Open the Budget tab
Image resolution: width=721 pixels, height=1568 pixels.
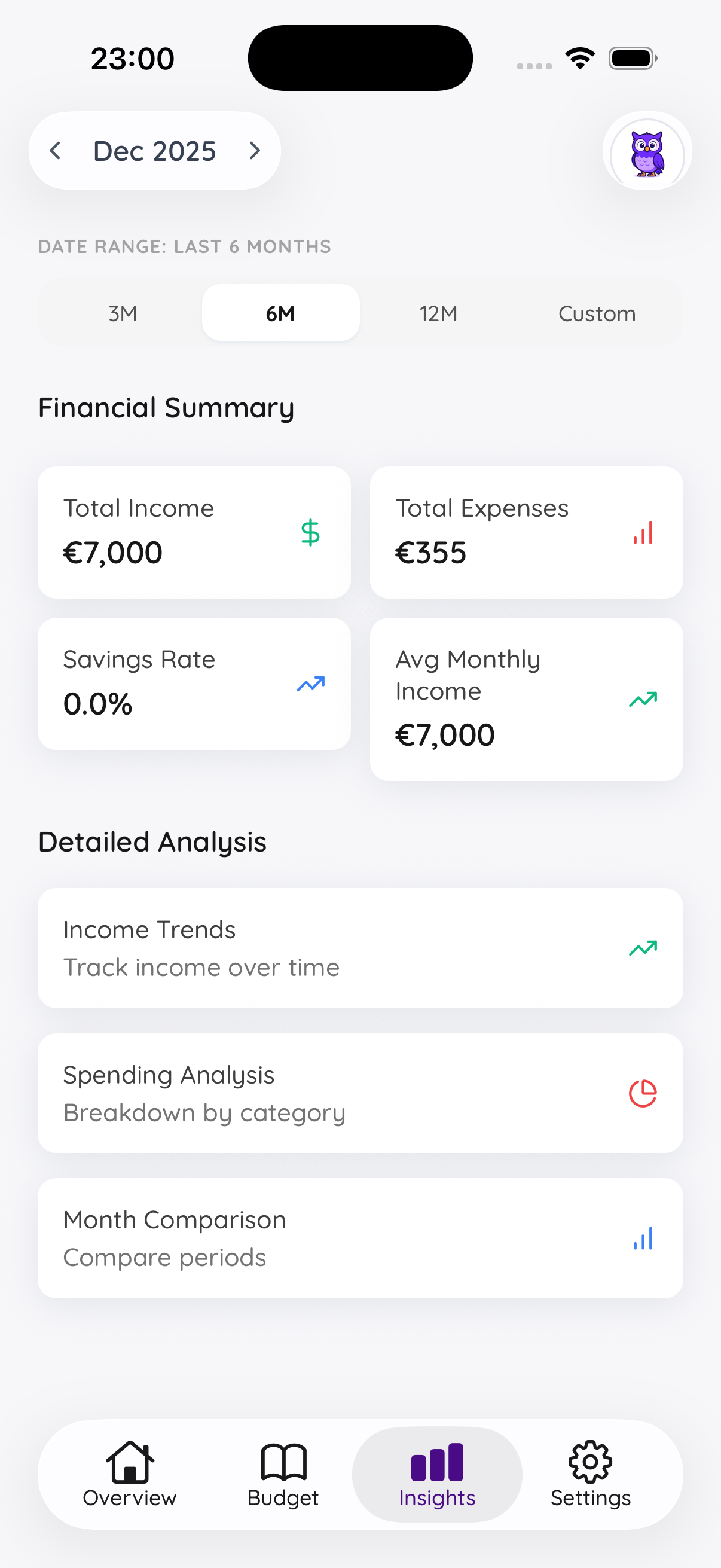(x=283, y=1474)
